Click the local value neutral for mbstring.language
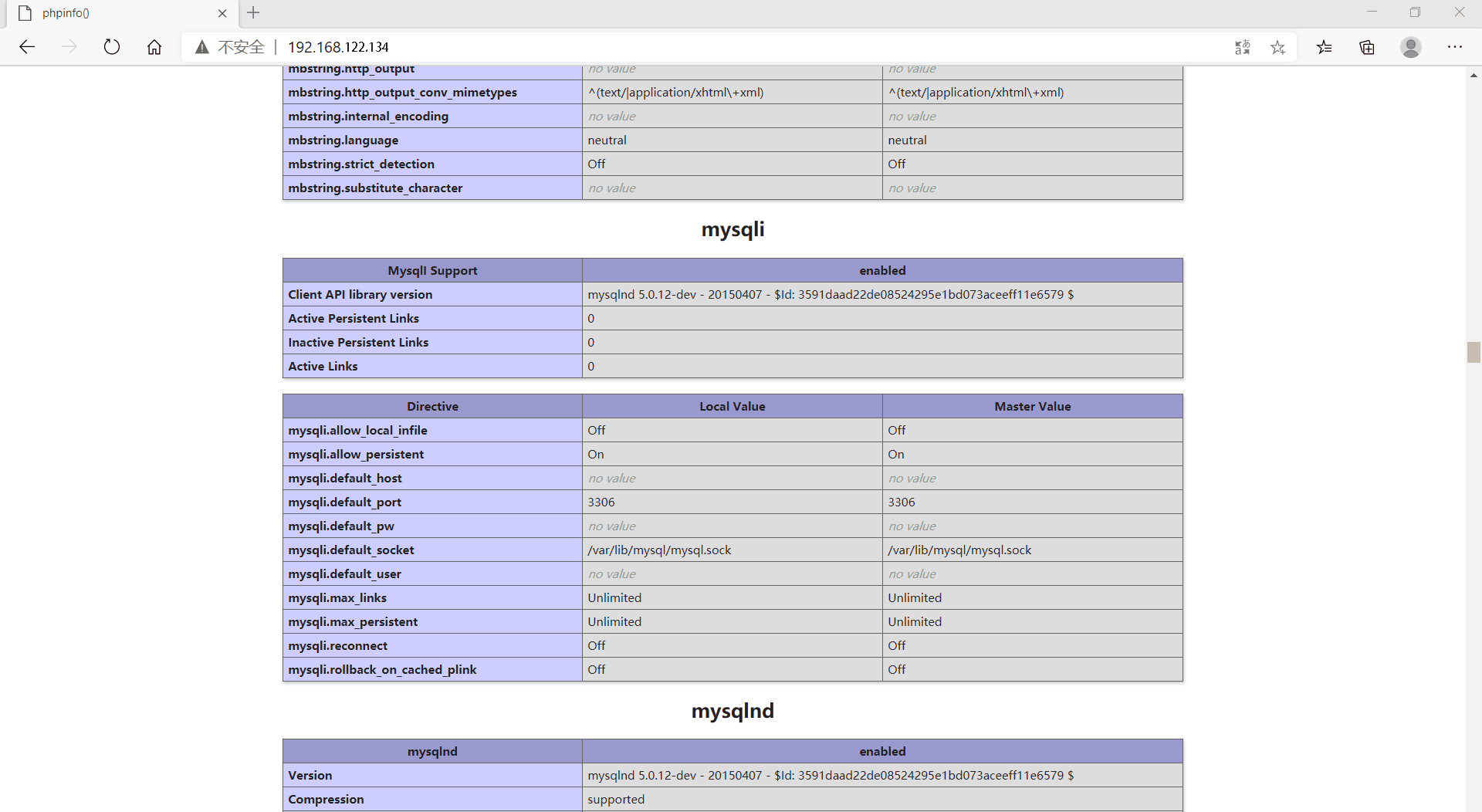 [x=607, y=140]
